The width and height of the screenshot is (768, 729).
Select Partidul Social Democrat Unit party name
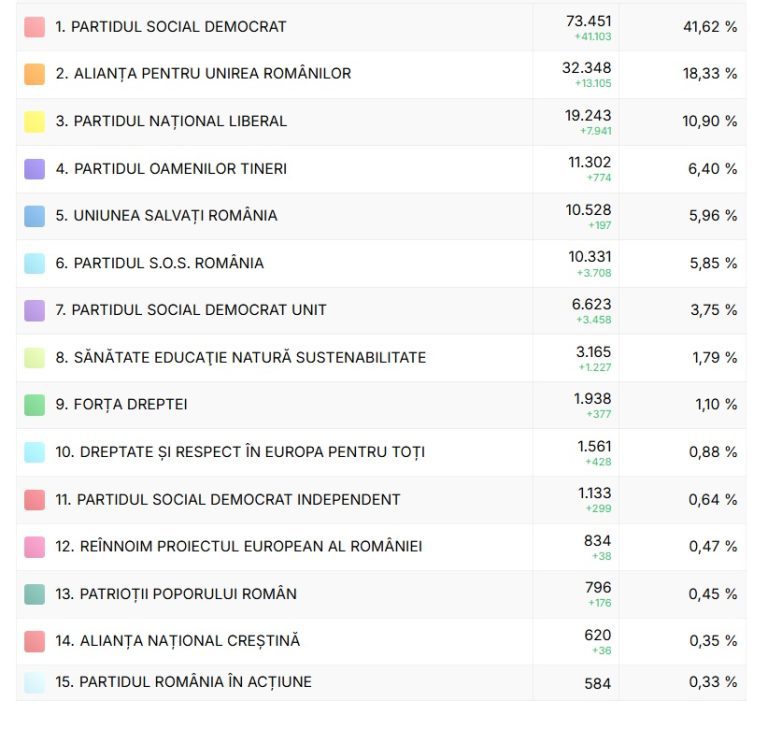[x=190, y=310]
